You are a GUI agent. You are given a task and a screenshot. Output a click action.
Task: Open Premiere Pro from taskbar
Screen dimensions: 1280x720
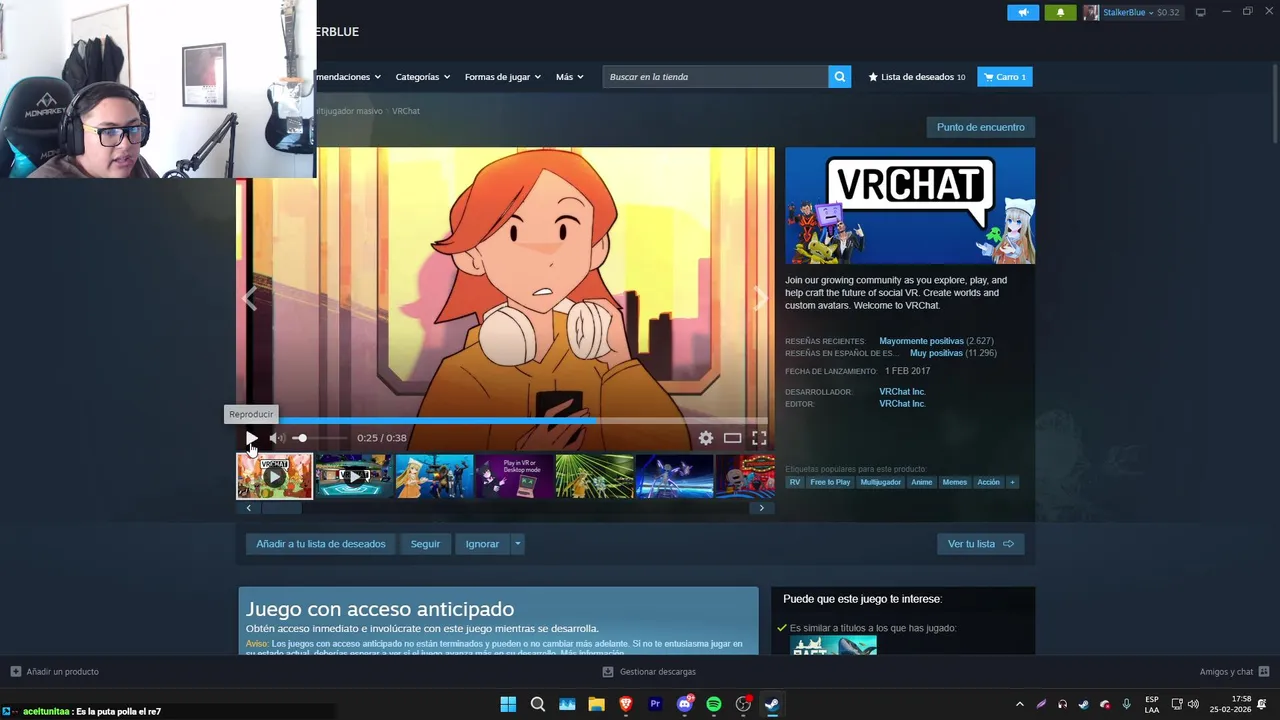coord(655,704)
